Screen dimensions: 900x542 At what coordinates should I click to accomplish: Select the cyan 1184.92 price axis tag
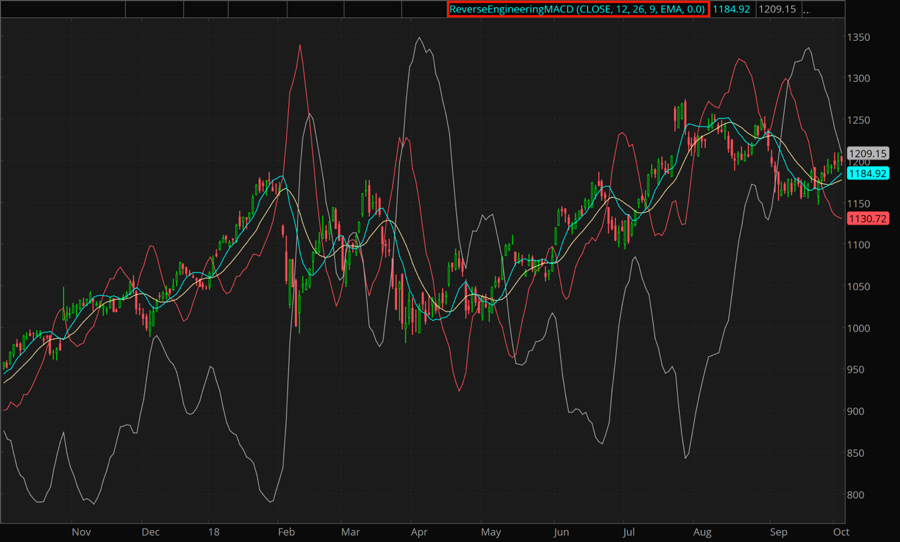[867, 173]
